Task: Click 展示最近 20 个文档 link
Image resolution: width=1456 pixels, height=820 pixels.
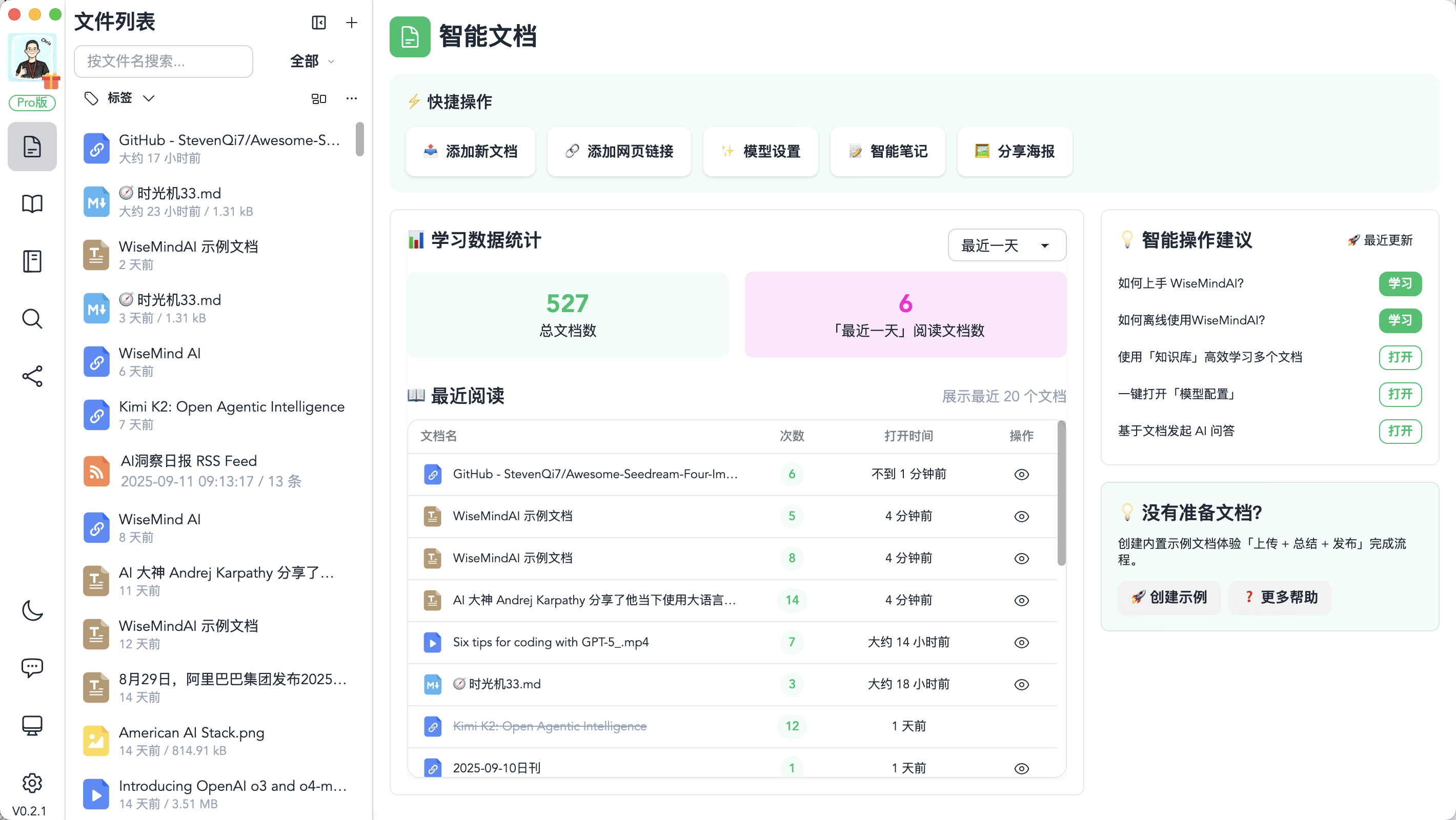Action: click(x=1004, y=396)
